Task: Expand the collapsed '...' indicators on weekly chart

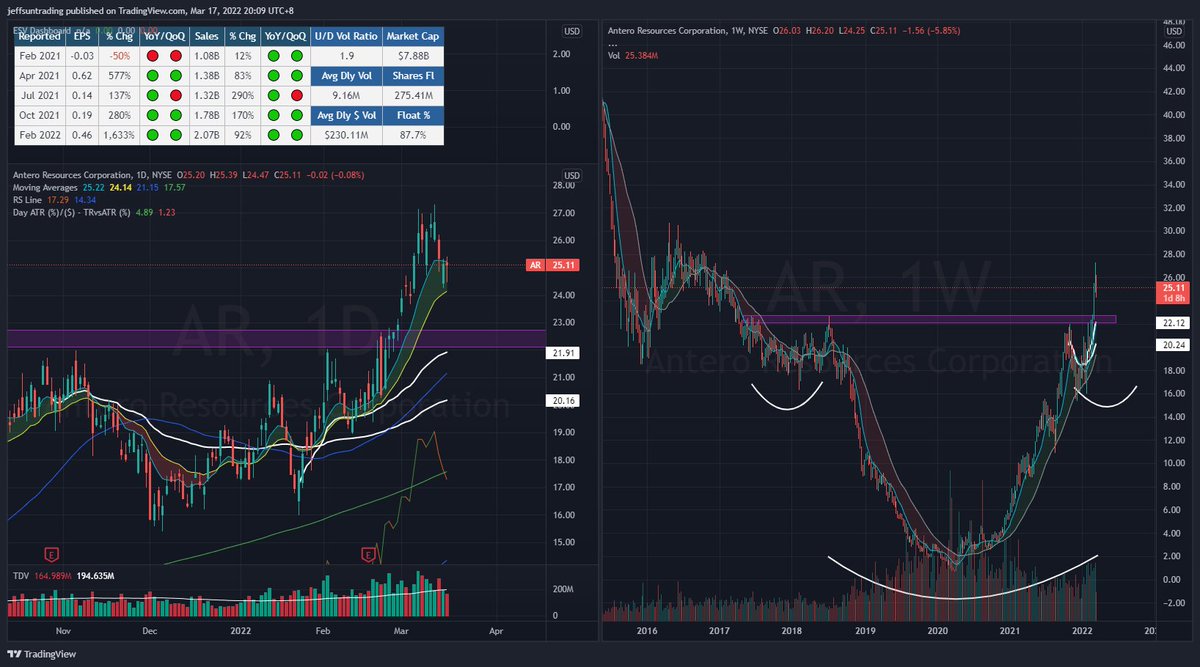Action: pos(614,43)
